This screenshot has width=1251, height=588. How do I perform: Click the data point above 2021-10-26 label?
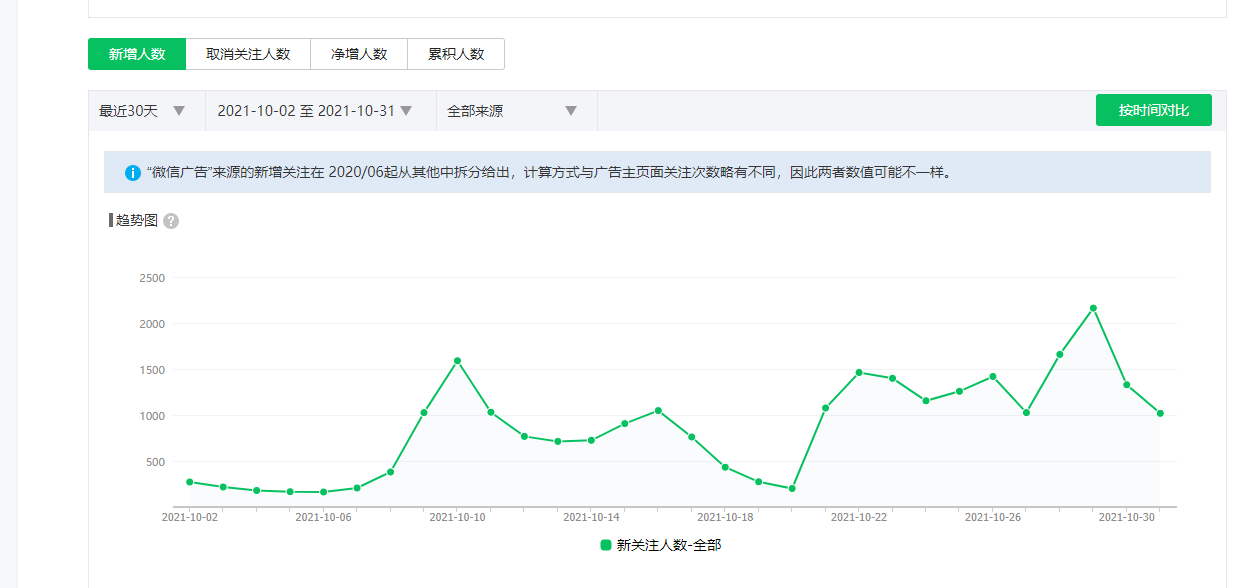click(x=993, y=376)
